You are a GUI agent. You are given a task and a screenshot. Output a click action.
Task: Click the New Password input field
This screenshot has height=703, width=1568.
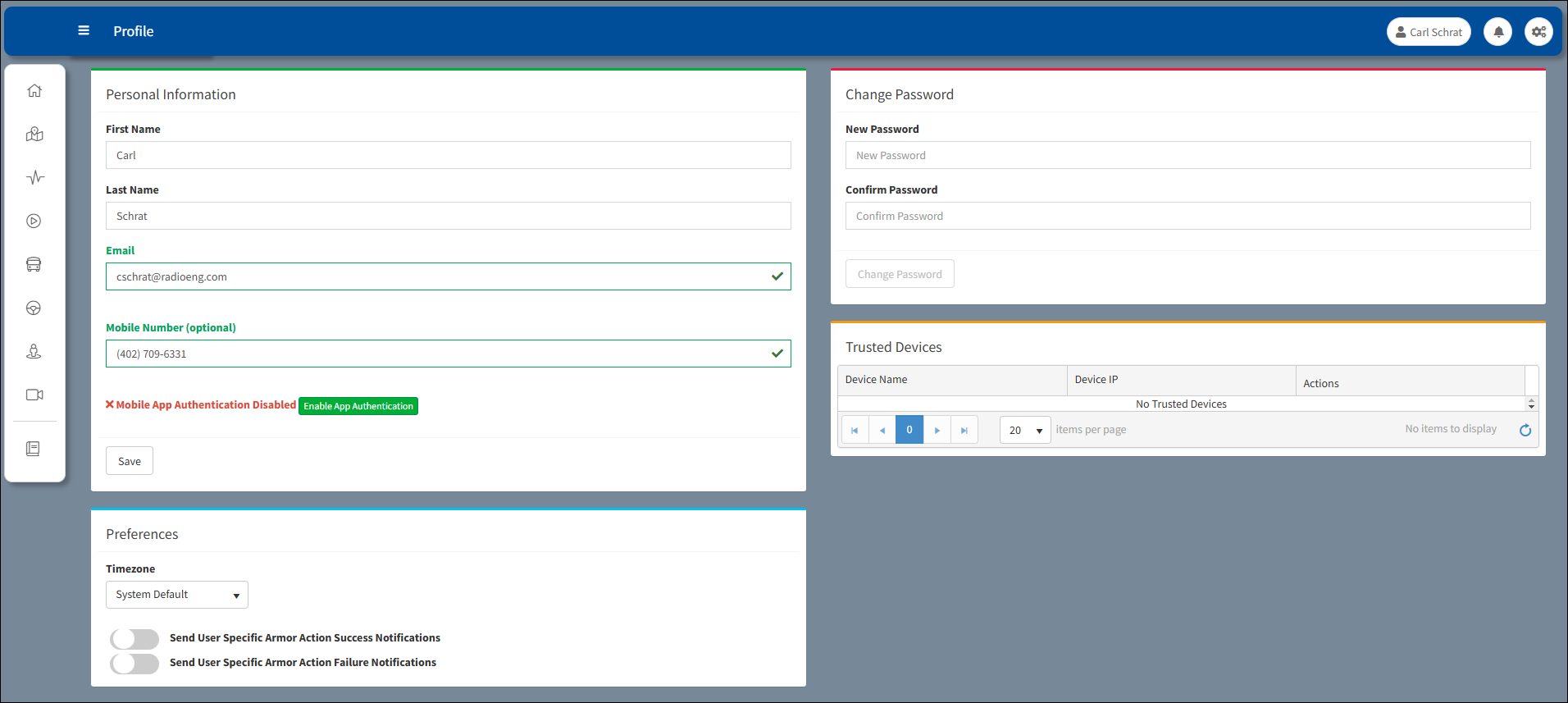pos(1187,156)
